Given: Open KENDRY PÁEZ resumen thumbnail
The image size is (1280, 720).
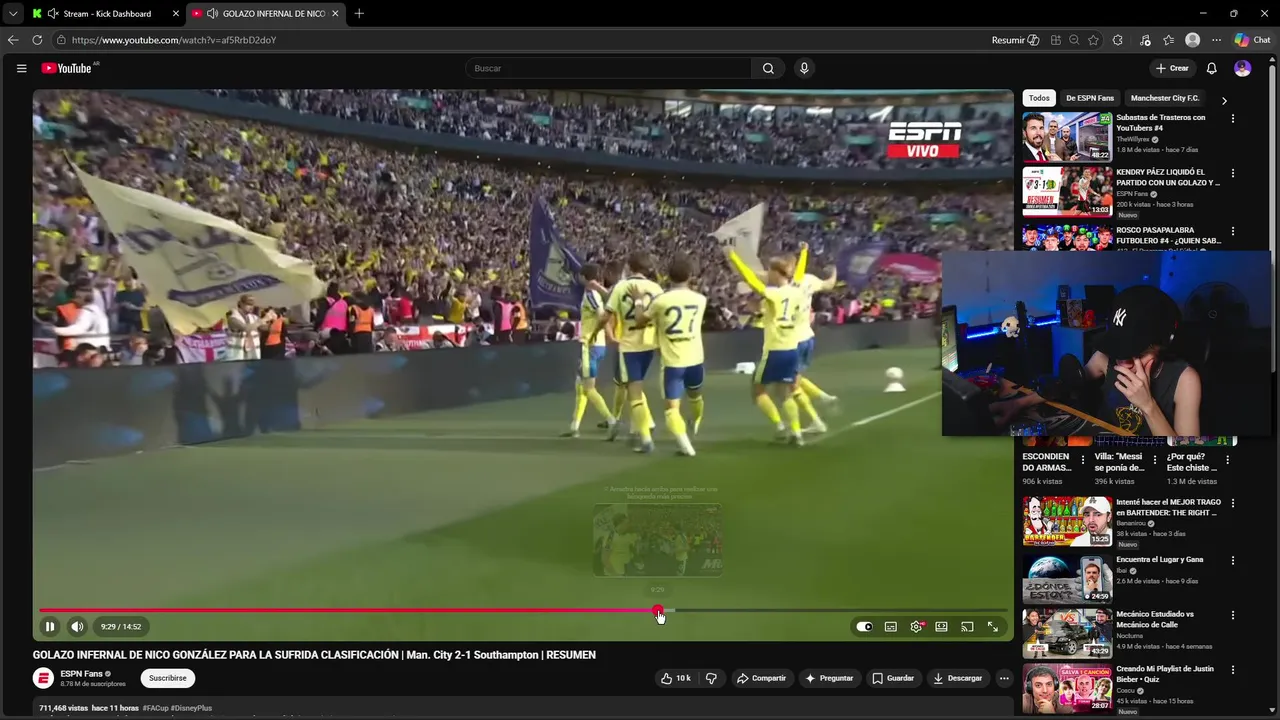Looking at the screenshot, I should (1067, 191).
